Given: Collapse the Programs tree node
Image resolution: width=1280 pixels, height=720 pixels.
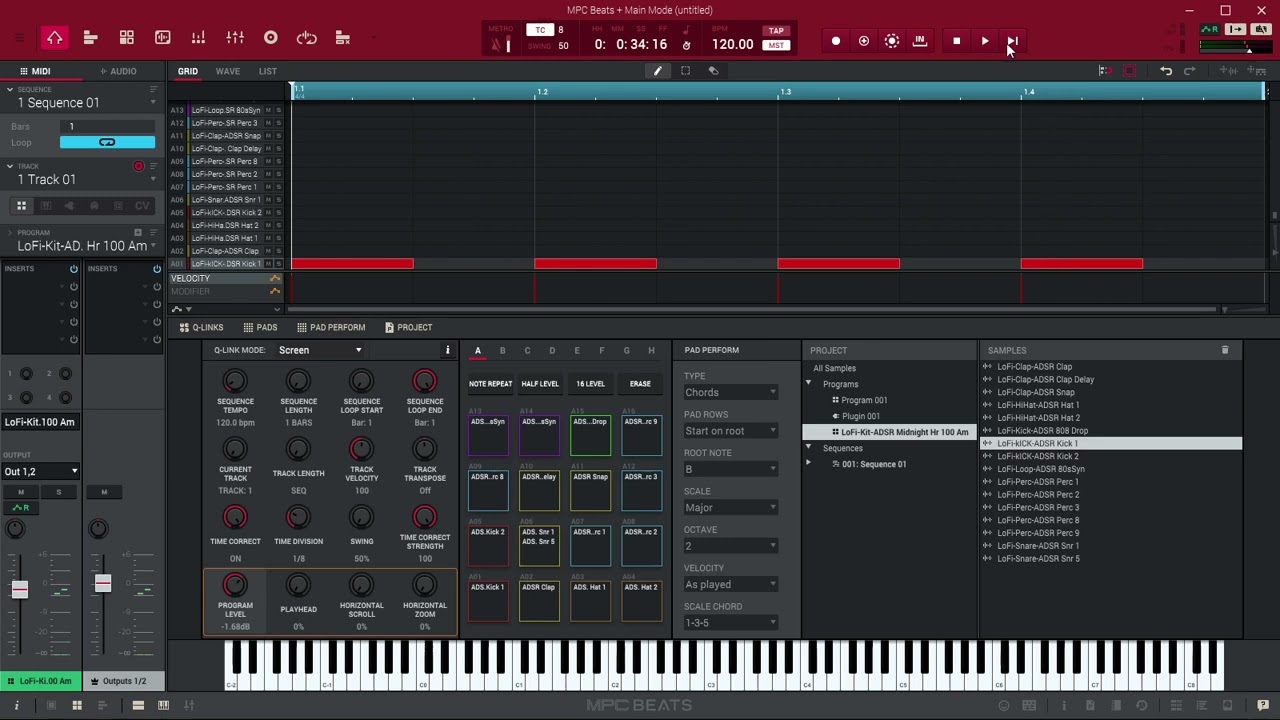Looking at the screenshot, I should (x=809, y=384).
